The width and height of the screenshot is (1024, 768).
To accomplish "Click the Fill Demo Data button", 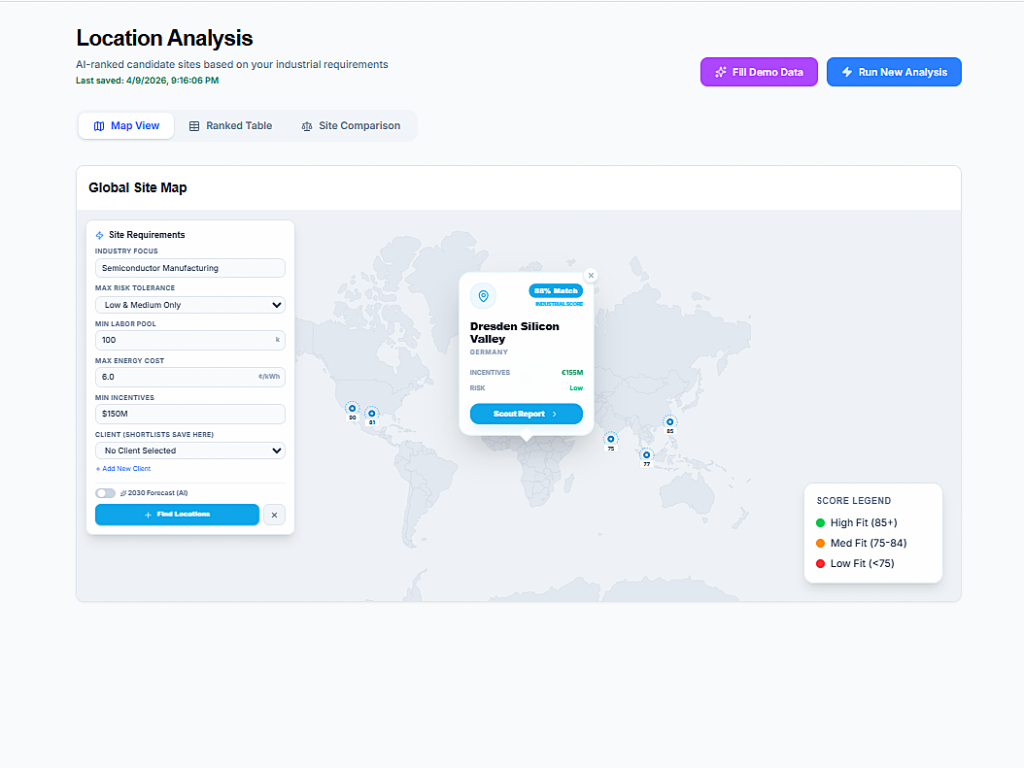I will [x=759, y=72].
